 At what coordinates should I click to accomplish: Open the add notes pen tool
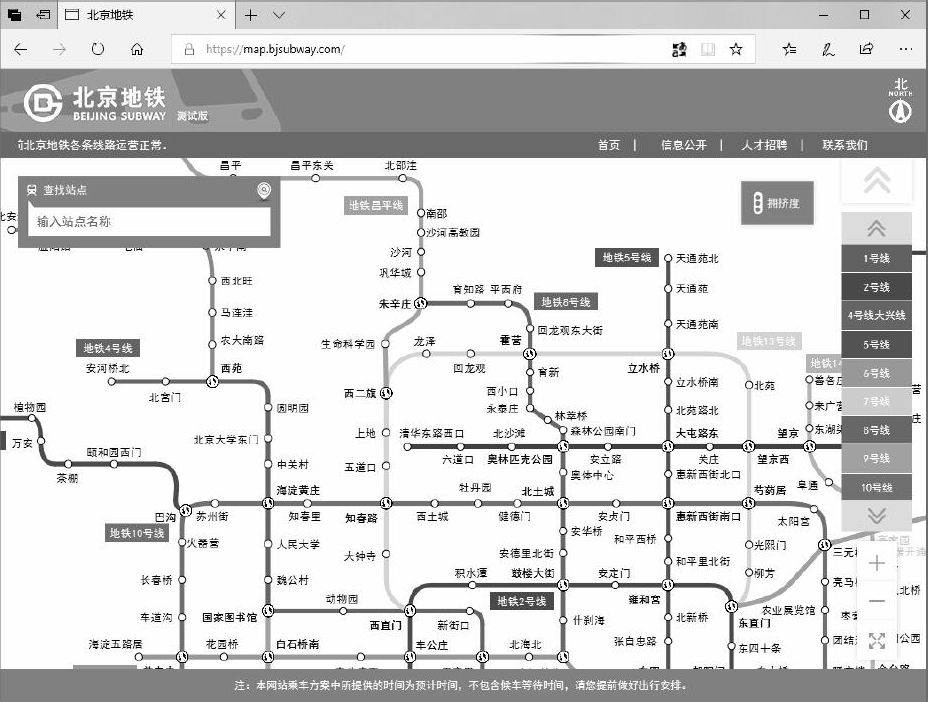pyautogui.click(x=828, y=49)
